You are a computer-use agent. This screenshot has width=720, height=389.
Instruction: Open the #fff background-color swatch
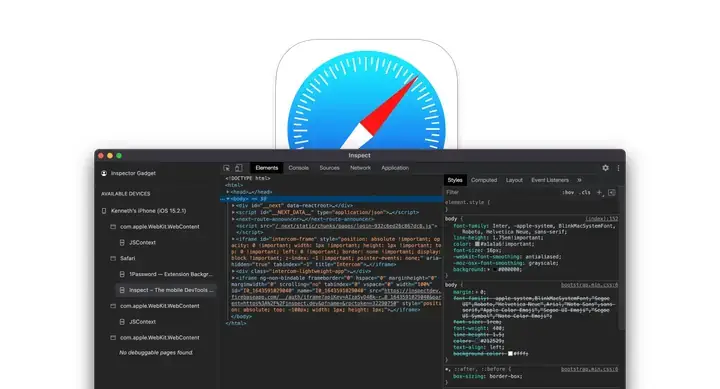coord(510,354)
